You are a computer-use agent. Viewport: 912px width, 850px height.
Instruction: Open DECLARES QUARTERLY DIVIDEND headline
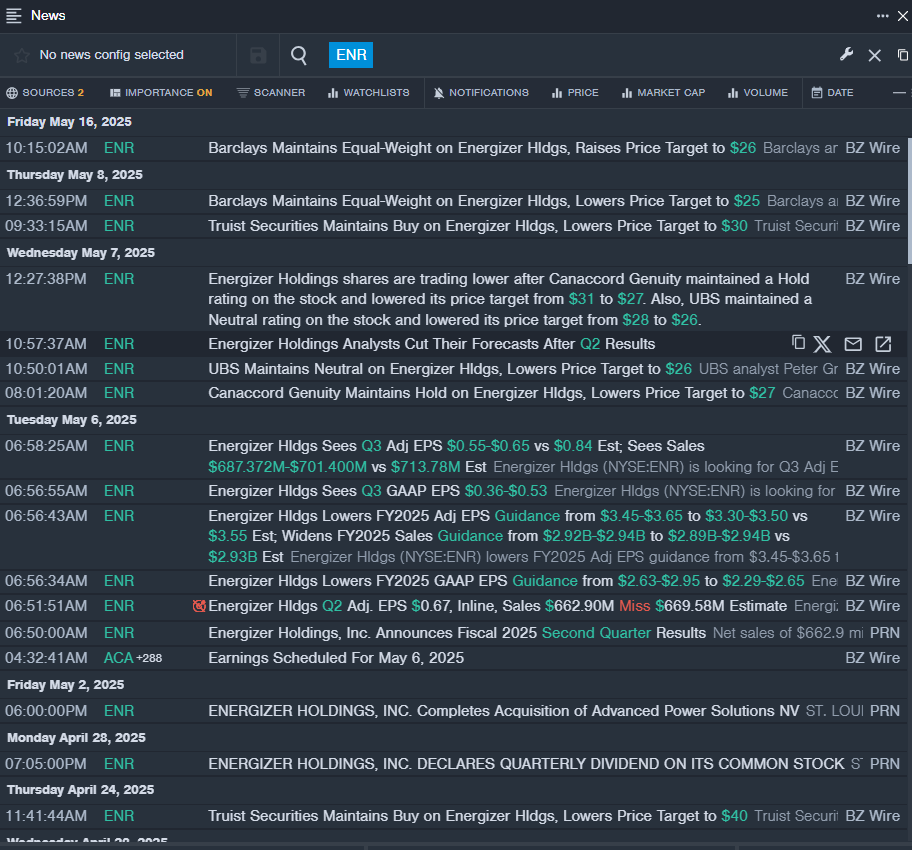pyautogui.click(x=526, y=764)
